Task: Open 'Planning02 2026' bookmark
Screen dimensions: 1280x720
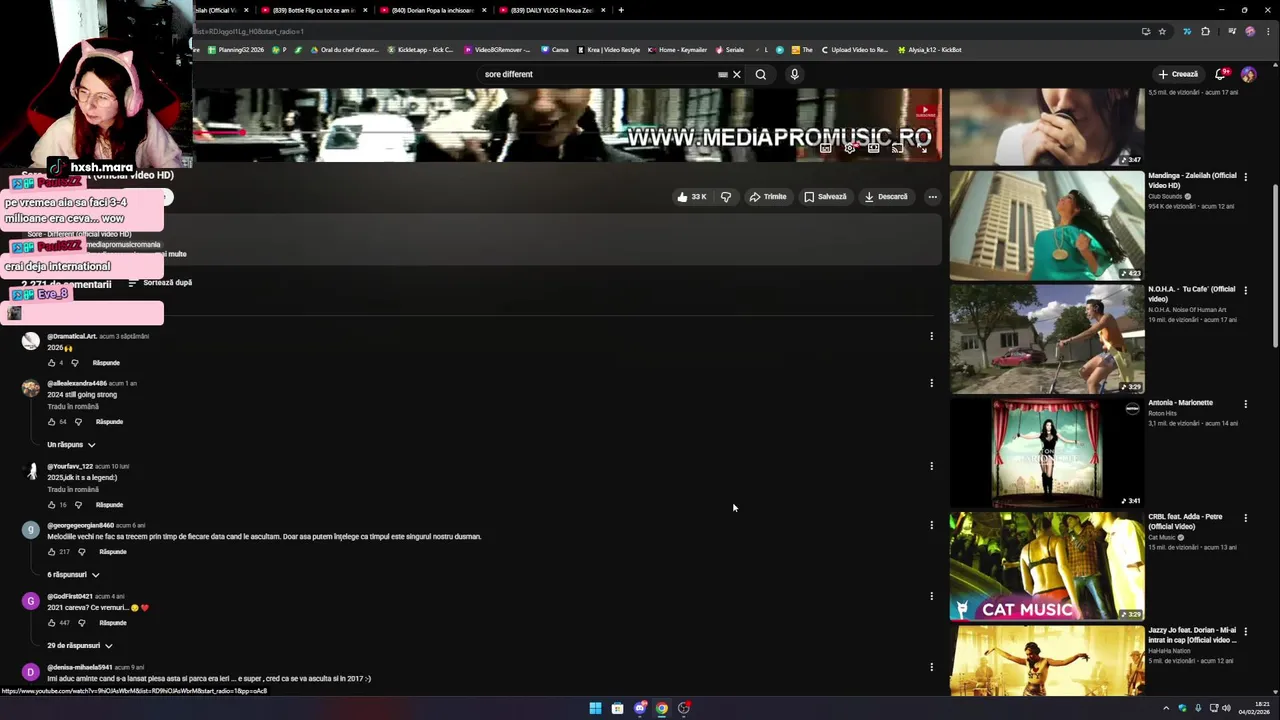Action: click(236, 50)
